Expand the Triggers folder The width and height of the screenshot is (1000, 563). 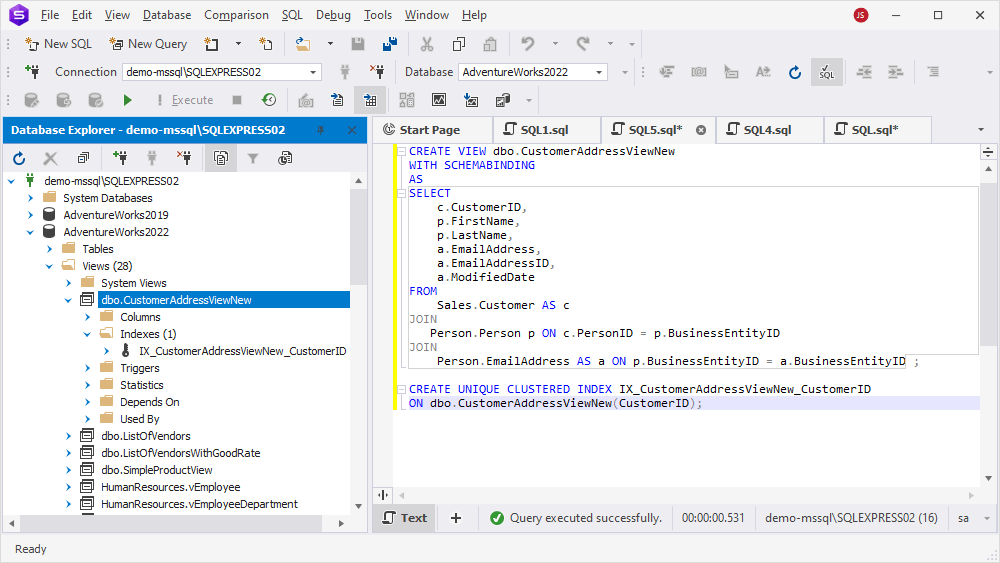point(87,368)
